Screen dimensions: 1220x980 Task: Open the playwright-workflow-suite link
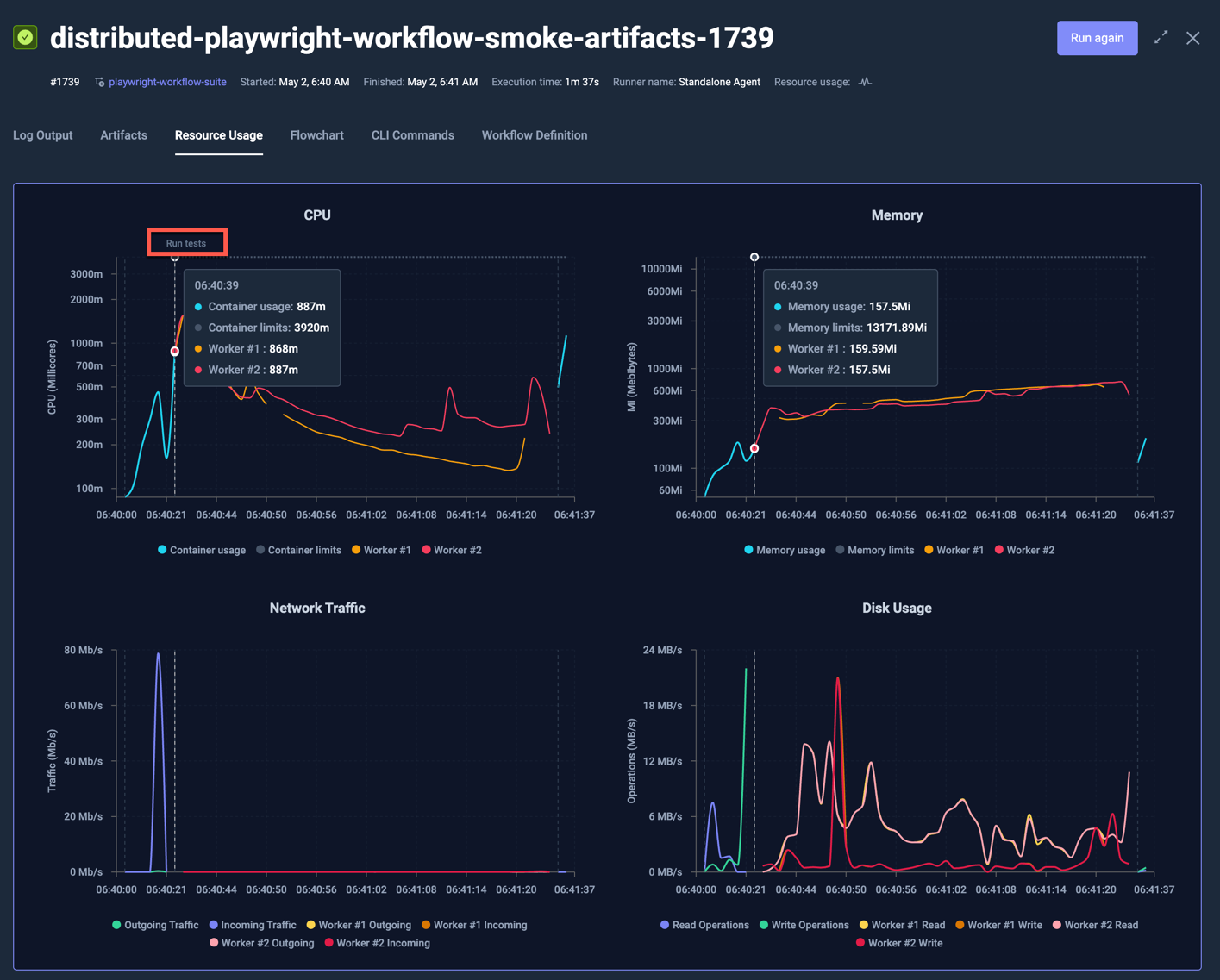pyautogui.click(x=167, y=82)
